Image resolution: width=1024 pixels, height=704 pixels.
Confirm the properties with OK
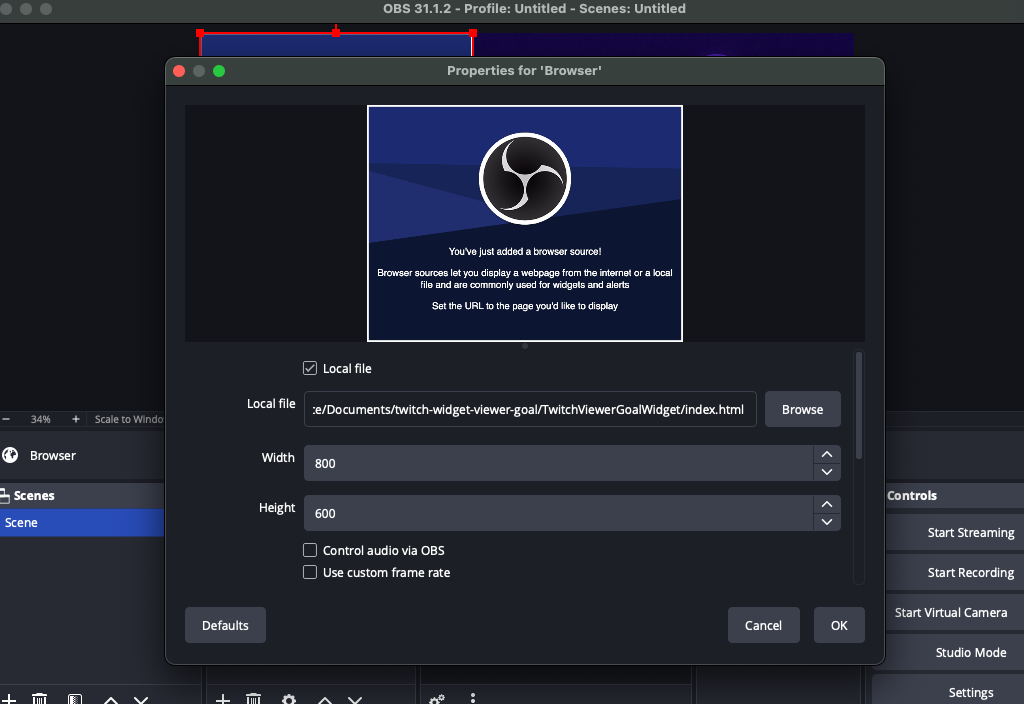click(838, 624)
